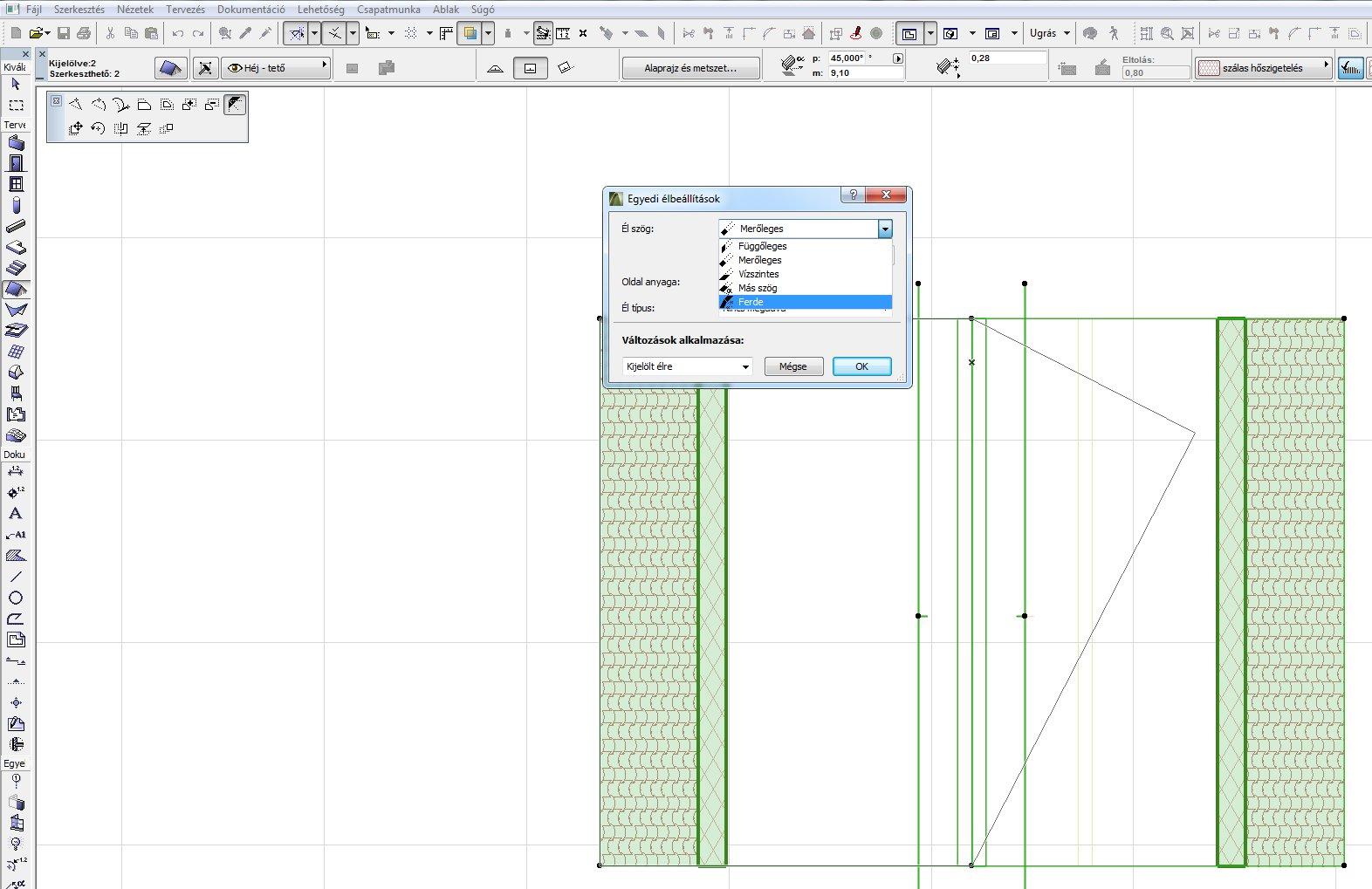Open the 'Él szög' dropdown arrow
This screenshot has height=889, width=1372.
[x=885, y=229]
